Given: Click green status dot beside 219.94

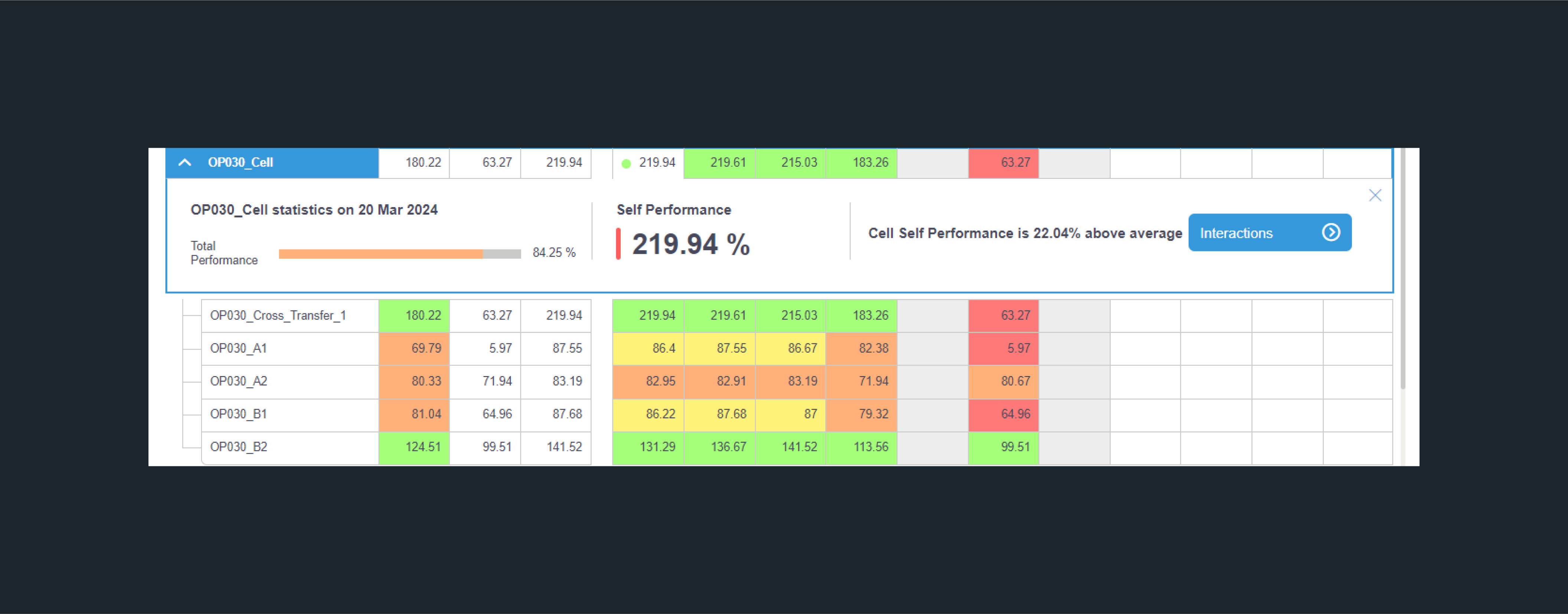Looking at the screenshot, I should point(626,163).
